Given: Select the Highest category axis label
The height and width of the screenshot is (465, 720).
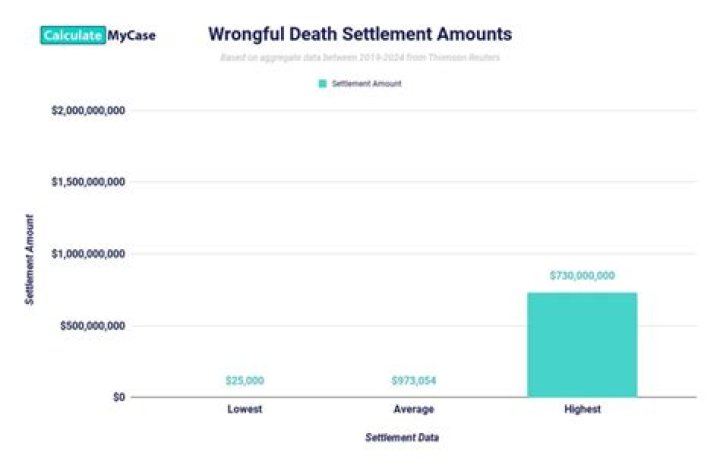Looking at the screenshot, I should click(x=582, y=410).
